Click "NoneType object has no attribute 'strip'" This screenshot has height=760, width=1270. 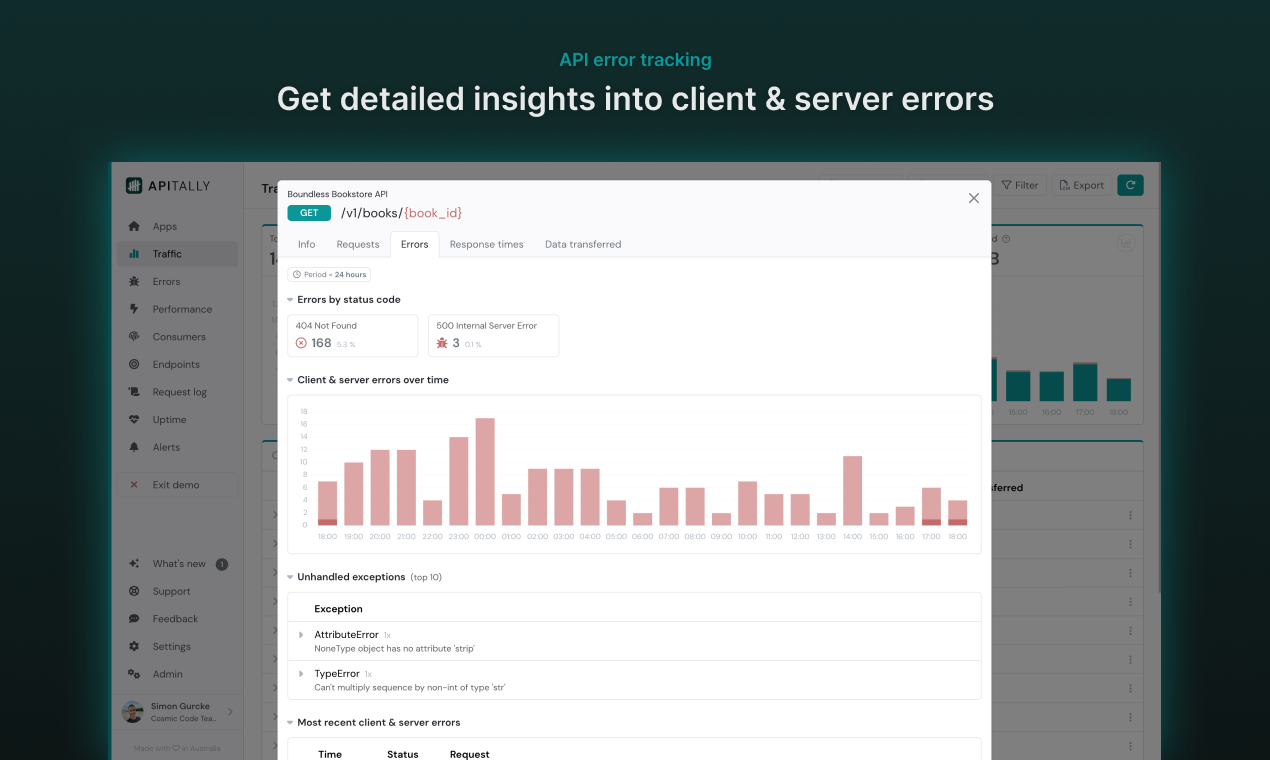(x=394, y=649)
